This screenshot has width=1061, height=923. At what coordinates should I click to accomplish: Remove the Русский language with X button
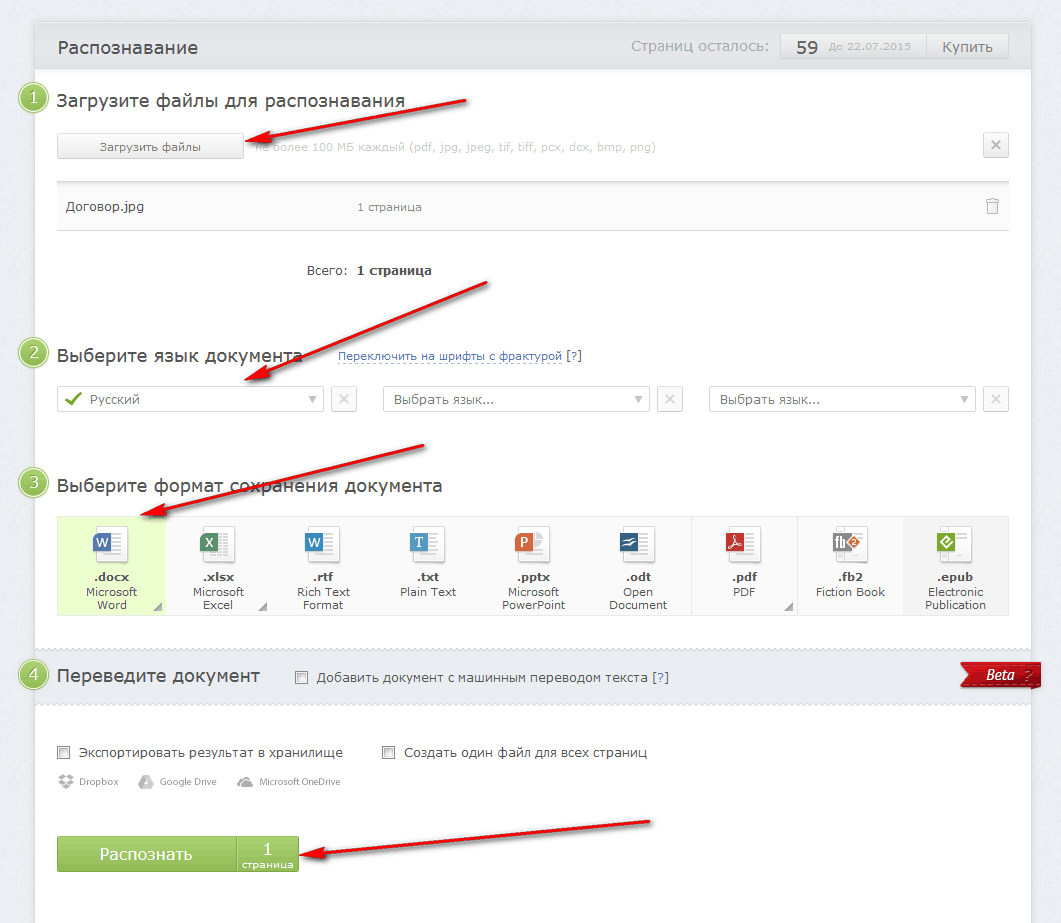pyautogui.click(x=344, y=399)
